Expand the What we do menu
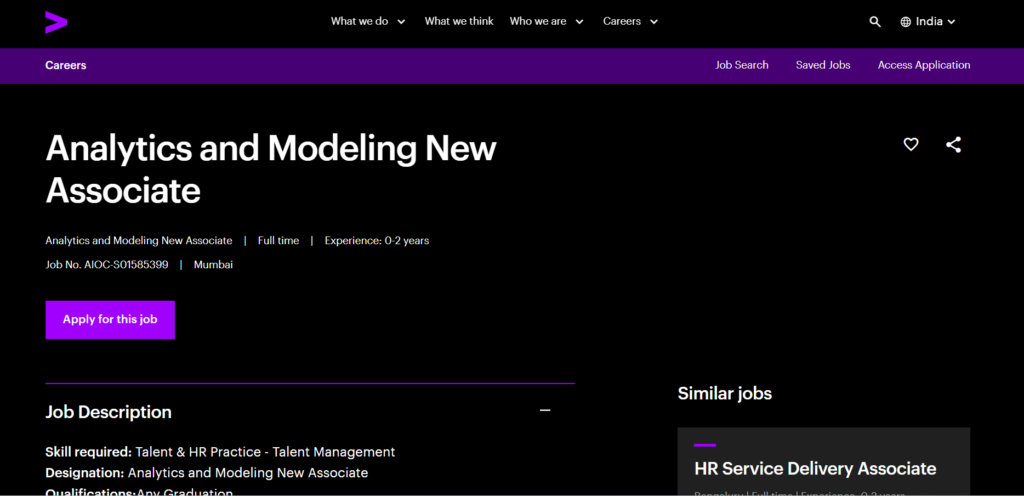 click(368, 21)
